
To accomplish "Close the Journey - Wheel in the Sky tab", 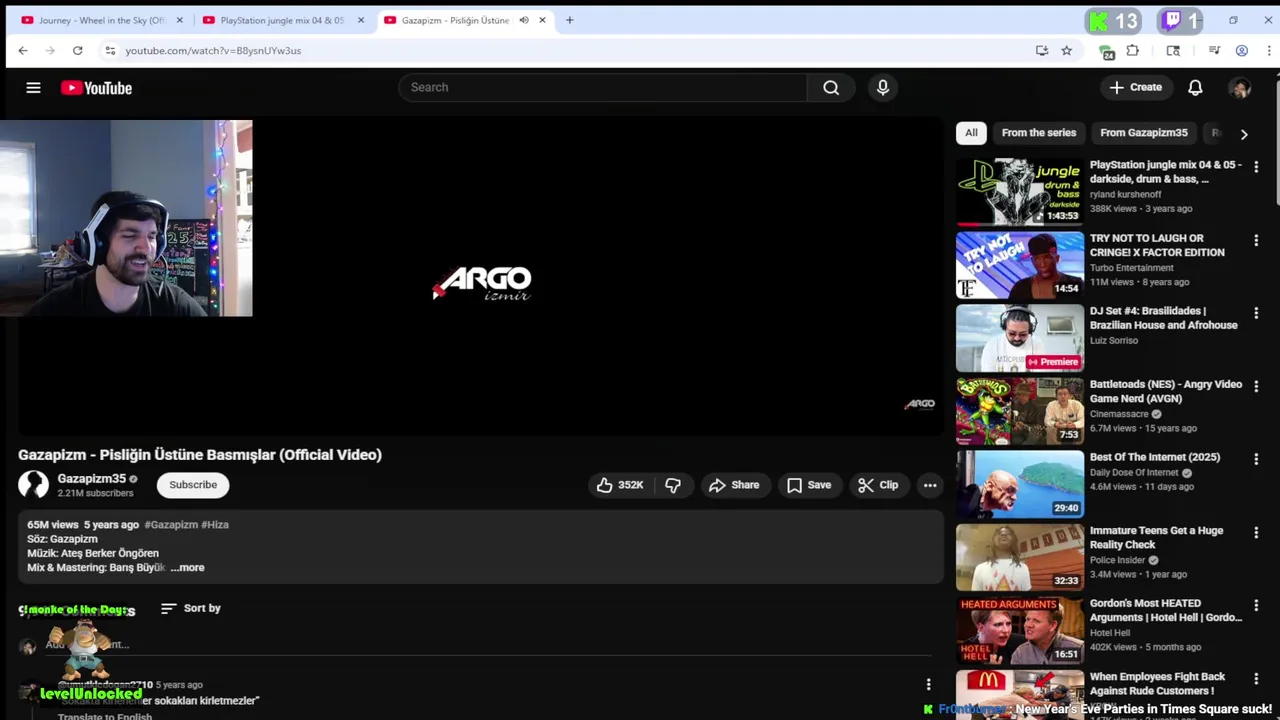I will 180,20.
